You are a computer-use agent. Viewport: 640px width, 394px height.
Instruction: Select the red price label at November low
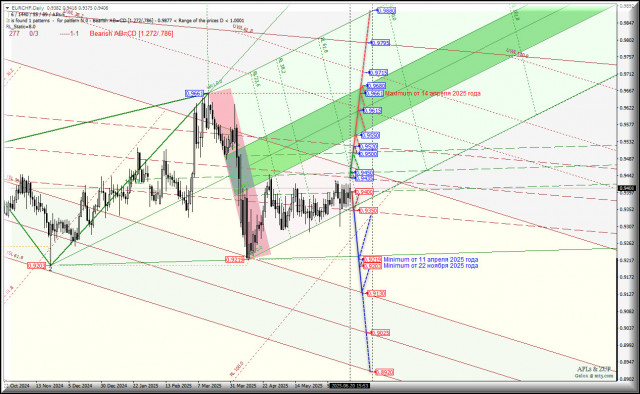point(37,266)
